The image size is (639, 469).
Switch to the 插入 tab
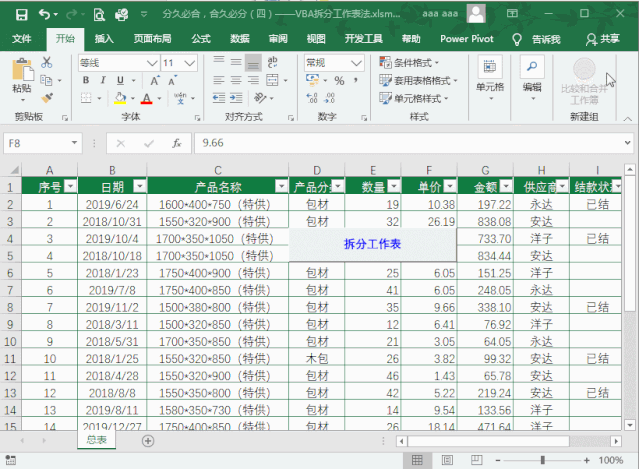pos(104,39)
